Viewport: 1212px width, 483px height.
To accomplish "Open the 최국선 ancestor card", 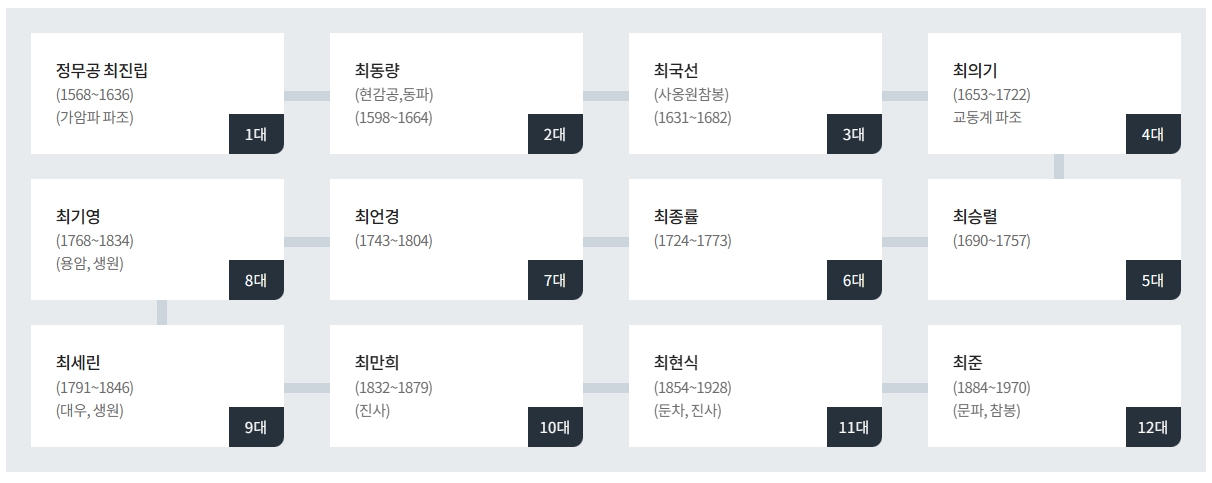I will tap(755, 93).
